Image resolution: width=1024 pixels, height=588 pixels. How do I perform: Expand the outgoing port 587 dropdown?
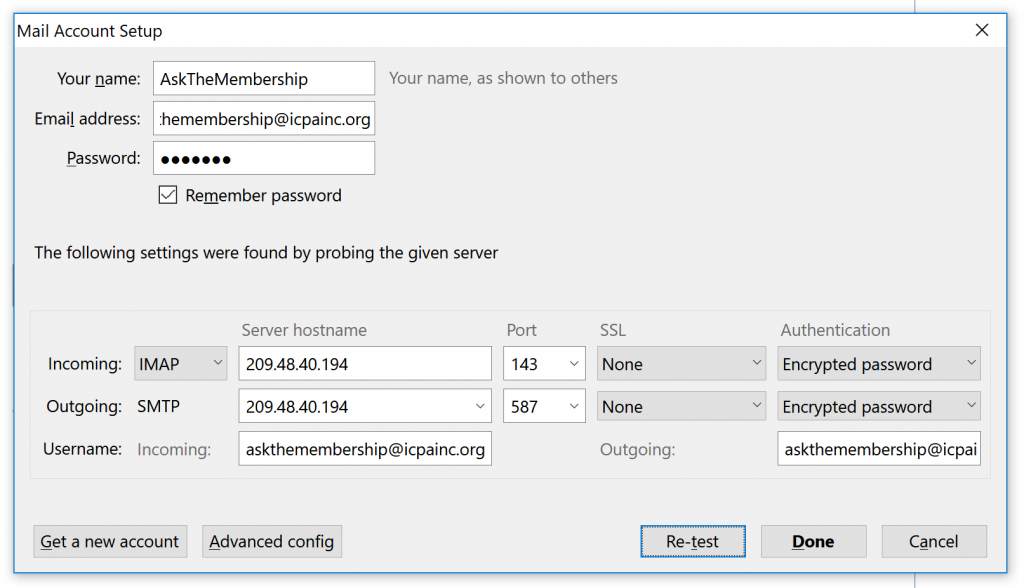[544, 406]
